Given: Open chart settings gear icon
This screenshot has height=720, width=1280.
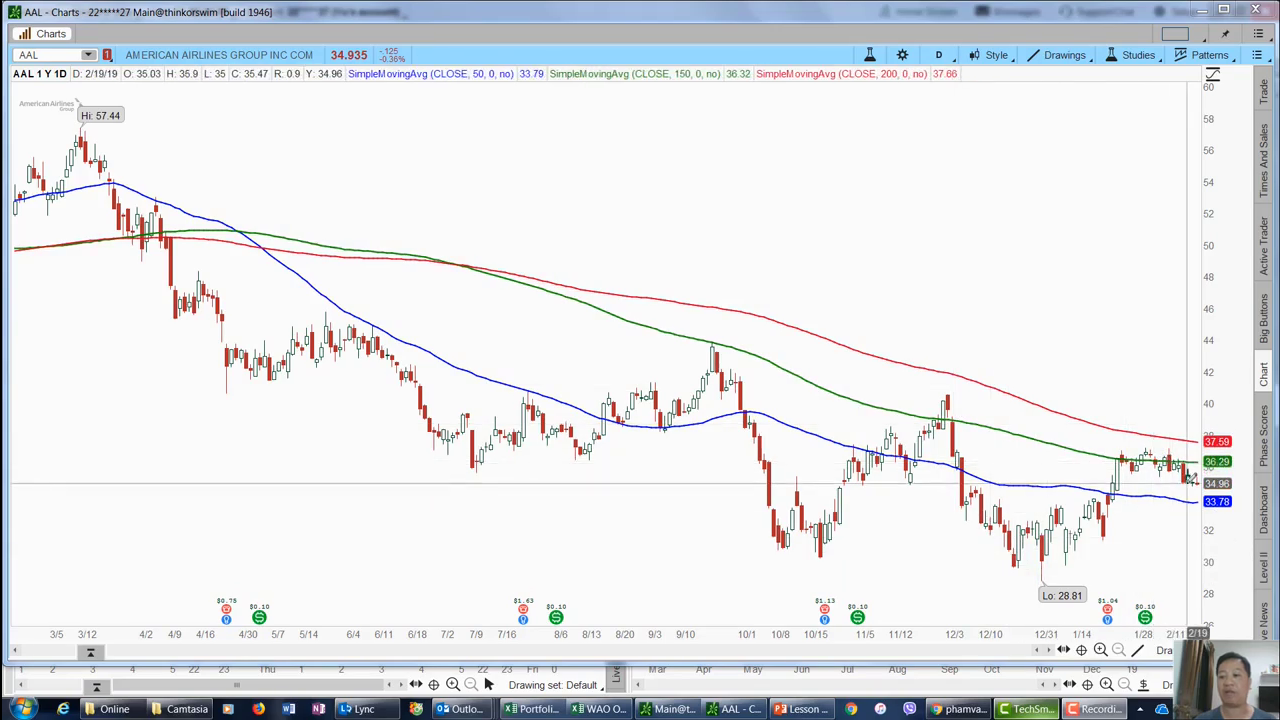Looking at the screenshot, I should coord(902,55).
